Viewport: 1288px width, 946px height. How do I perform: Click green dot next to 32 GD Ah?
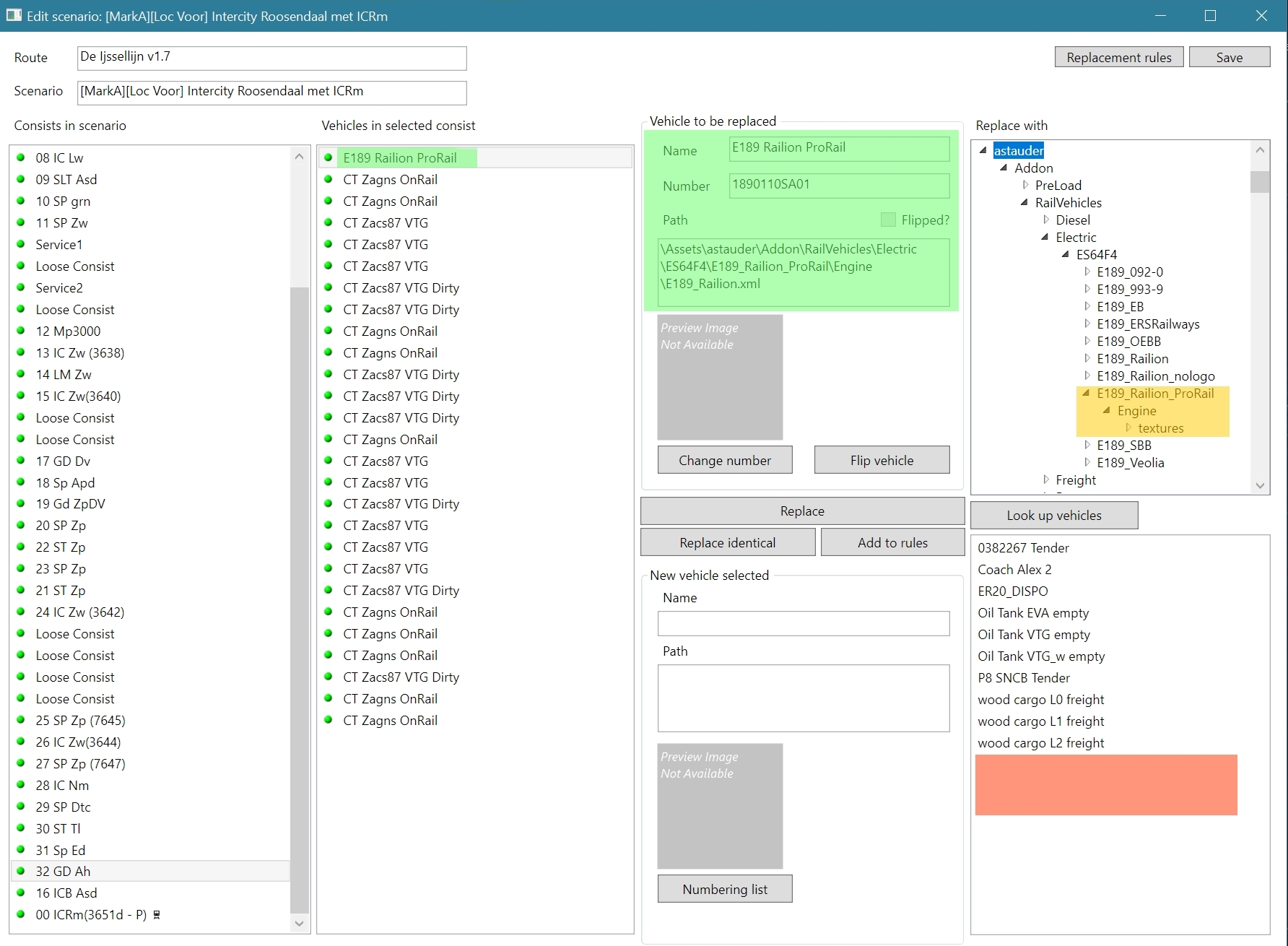tap(21, 871)
